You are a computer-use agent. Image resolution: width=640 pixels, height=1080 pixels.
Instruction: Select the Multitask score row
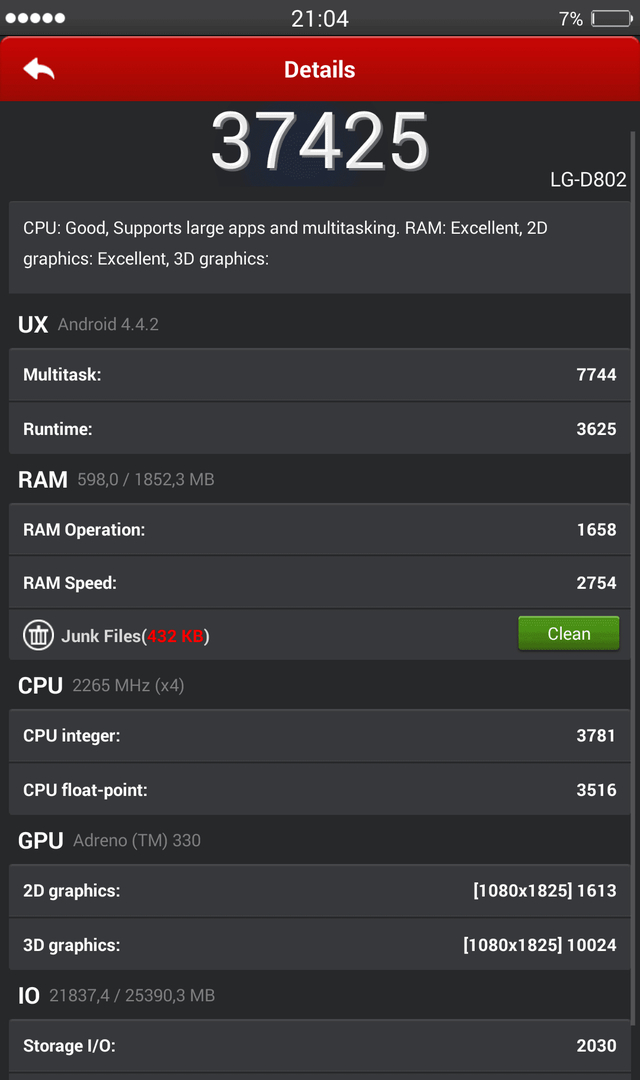320,375
